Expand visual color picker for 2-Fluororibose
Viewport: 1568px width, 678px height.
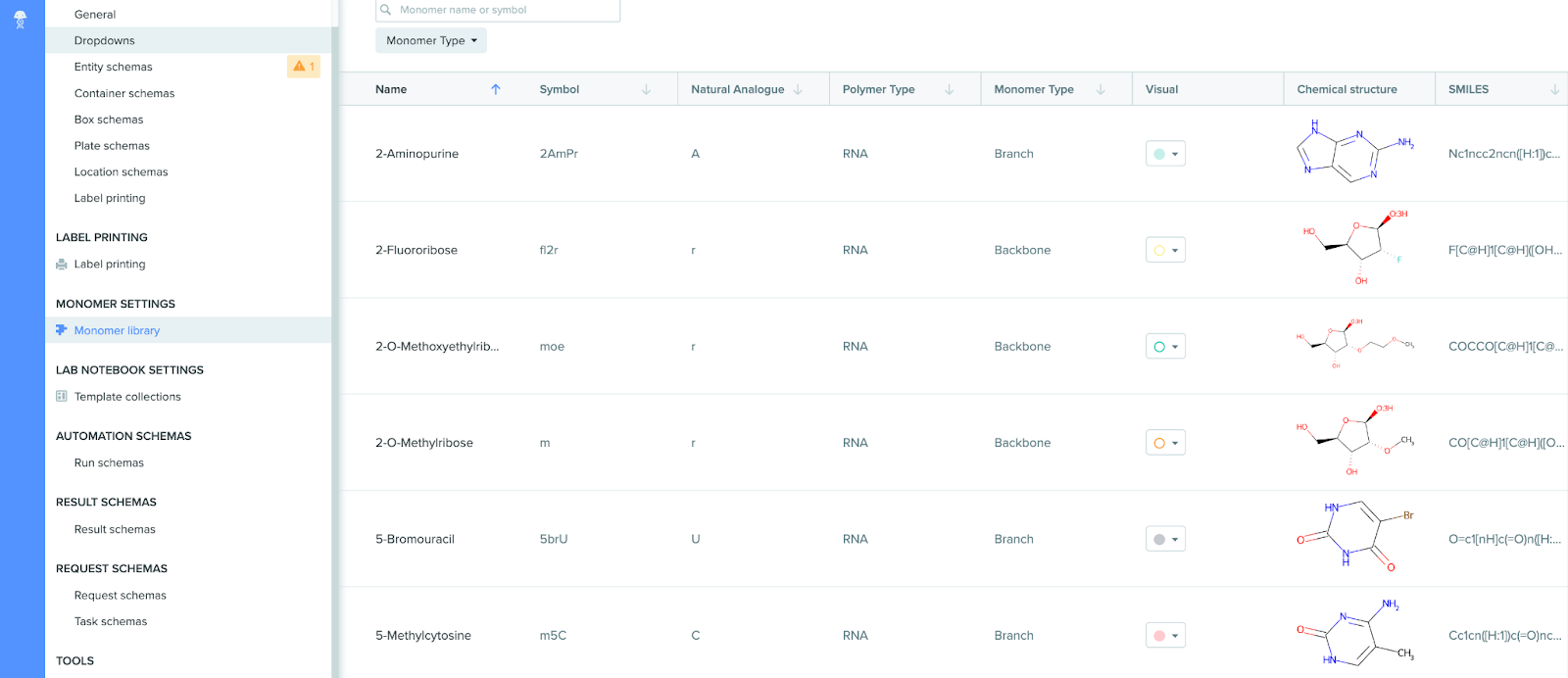coord(1165,250)
